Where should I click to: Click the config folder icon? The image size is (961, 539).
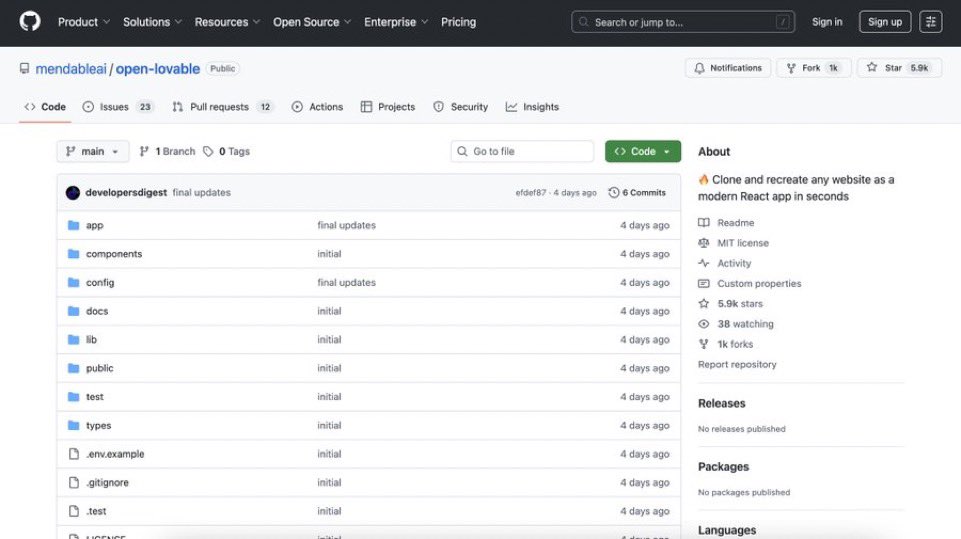(x=74, y=283)
